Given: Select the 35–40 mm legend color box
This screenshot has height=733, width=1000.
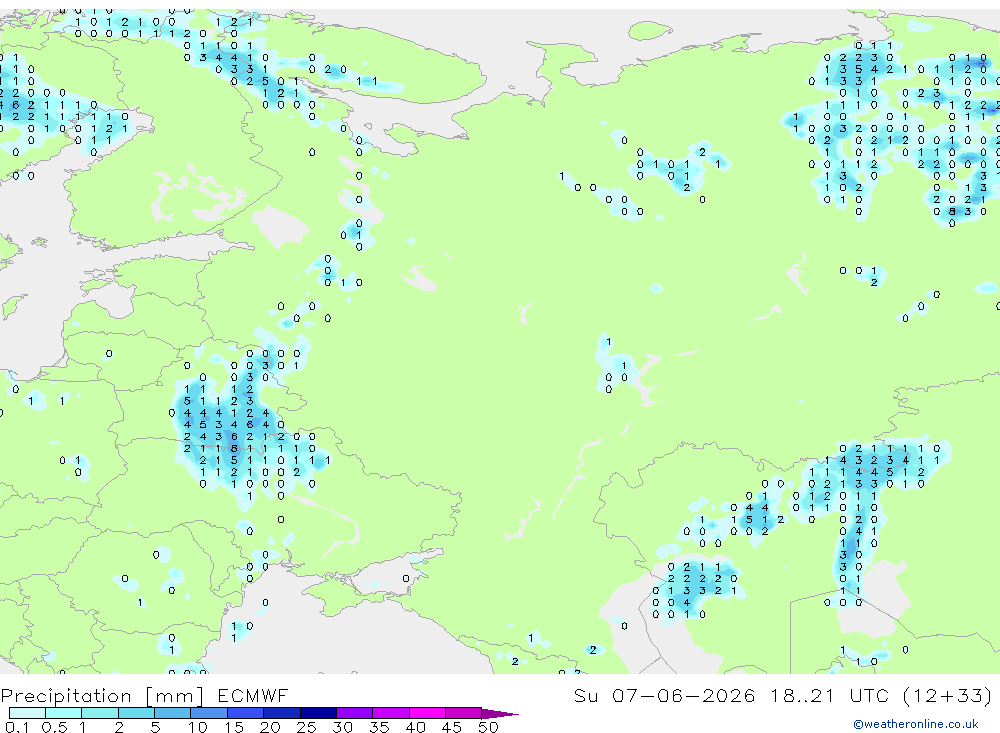Looking at the screenshot, I should pyautogui.click(x=391, y=713).
